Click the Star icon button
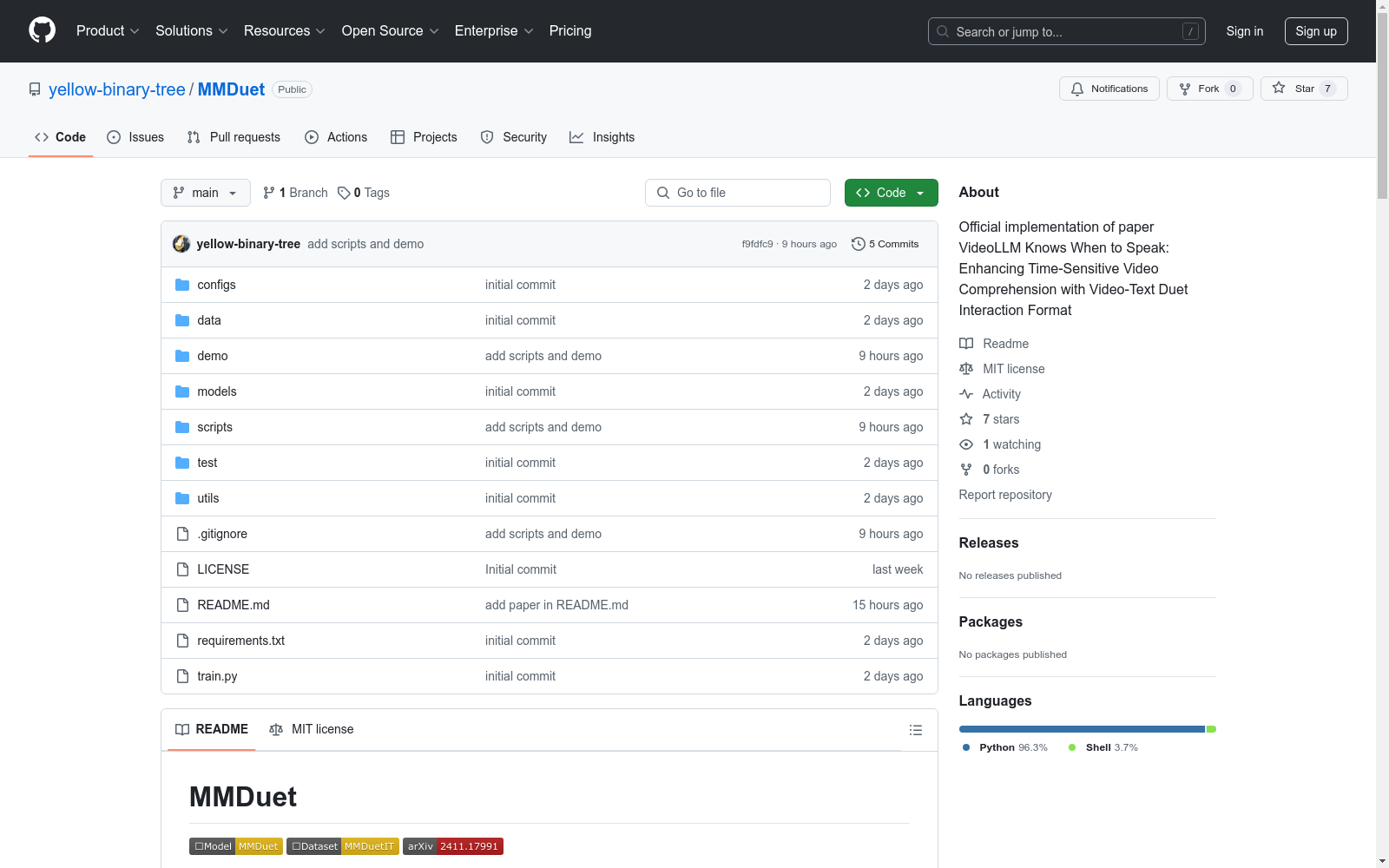The width and height of the screenshot is (1389, 868). pos(1304,89)
